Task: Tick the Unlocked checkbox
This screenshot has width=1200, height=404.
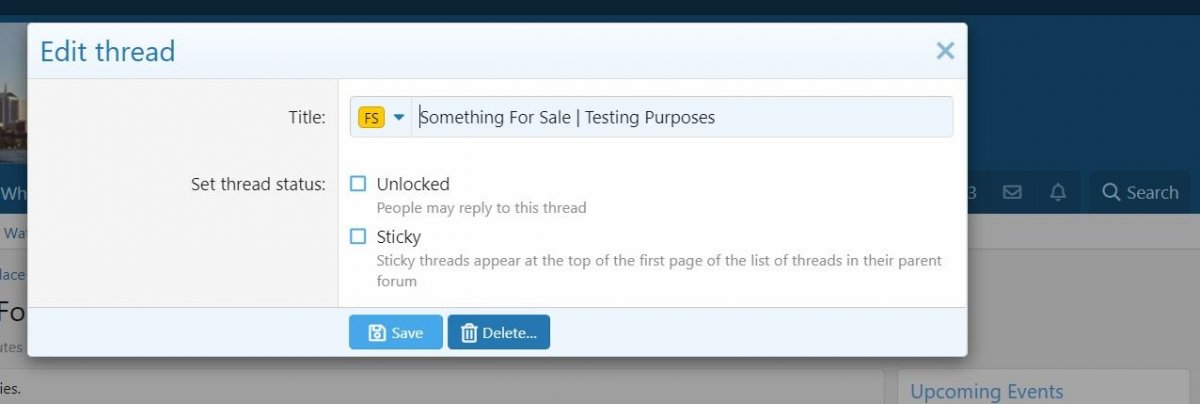Action: click(358, 184)
